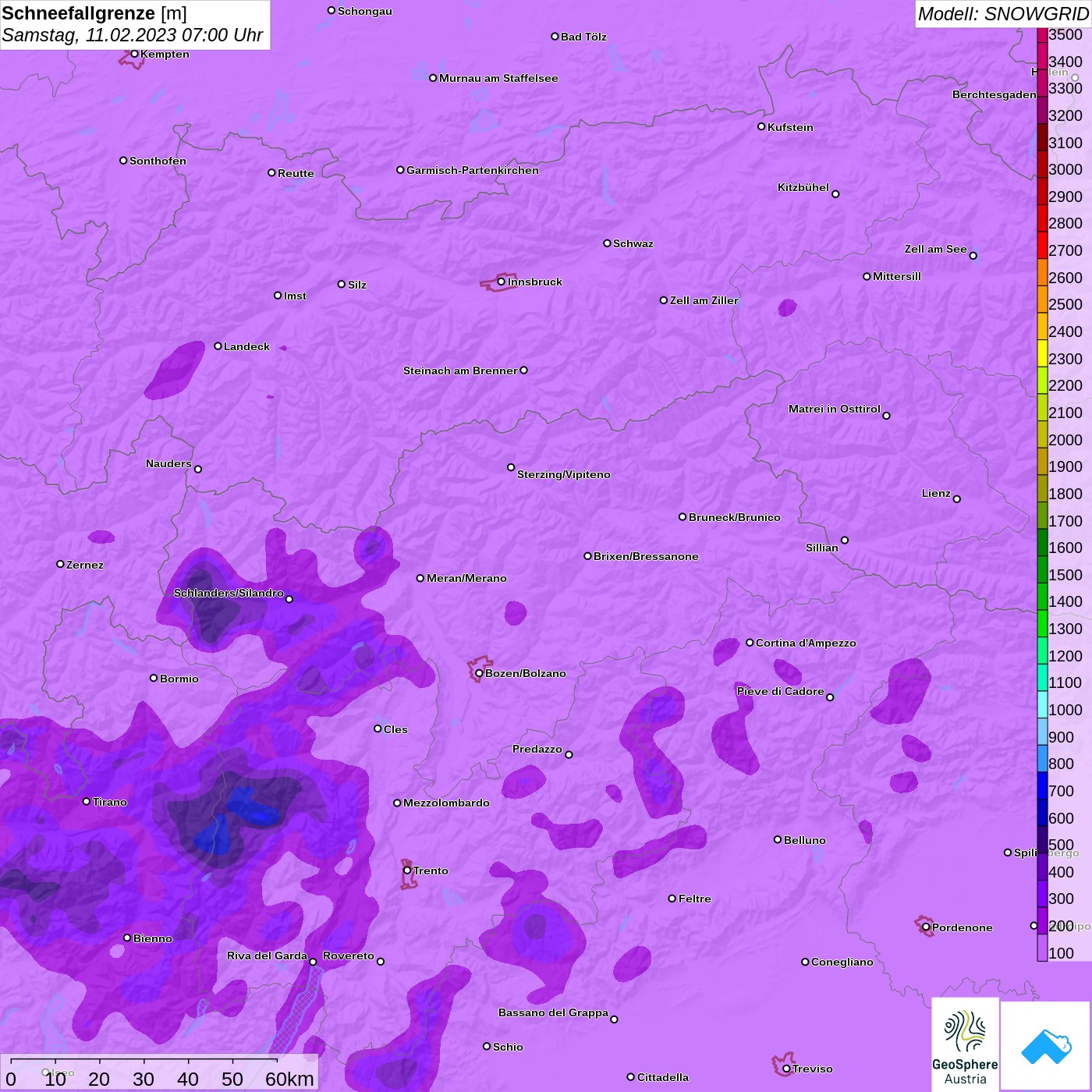The image size is (1092, 1092).
Task: Click the Pieve di Cadore label
Action: pyautogui.click(x=781, y=691)
